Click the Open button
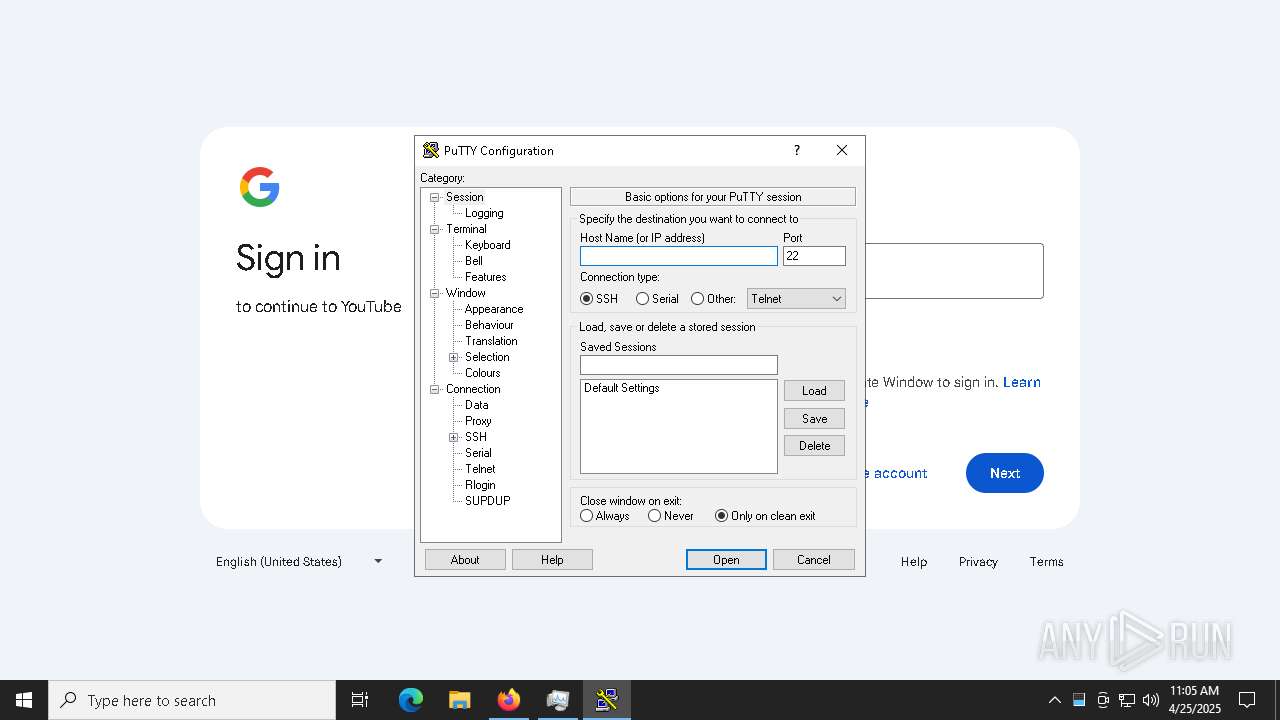This screenshot has width=1280, height=720. (726, 560)
